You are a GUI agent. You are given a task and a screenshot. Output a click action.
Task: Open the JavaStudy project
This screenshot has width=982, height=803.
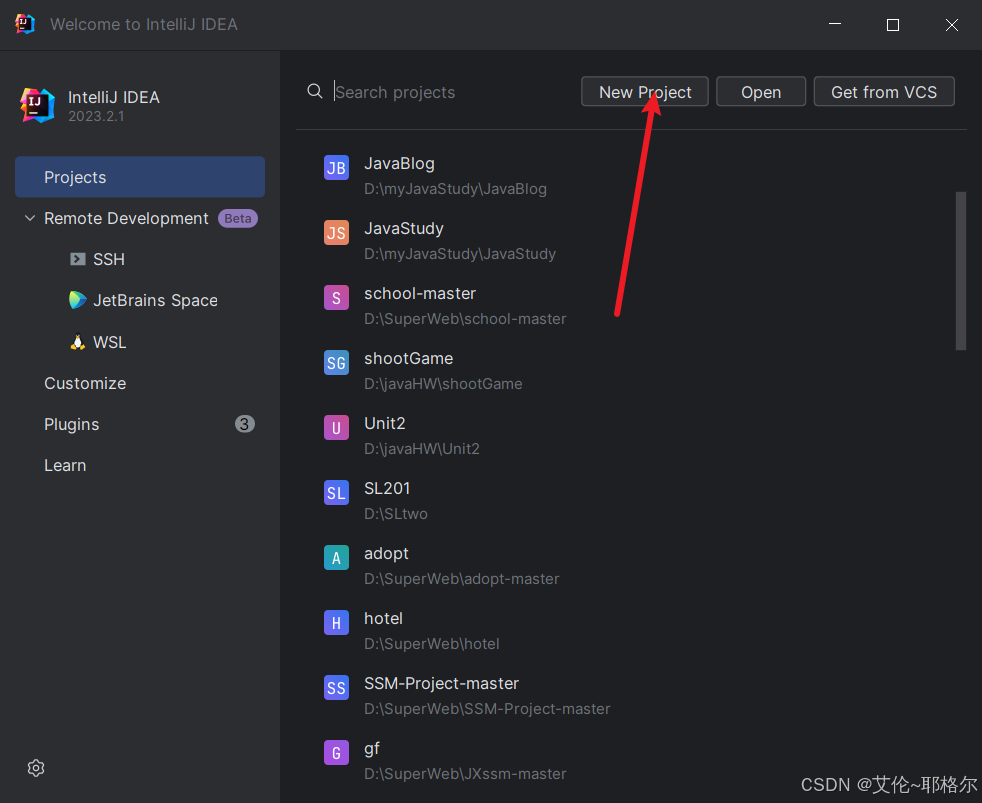[404, 229]
